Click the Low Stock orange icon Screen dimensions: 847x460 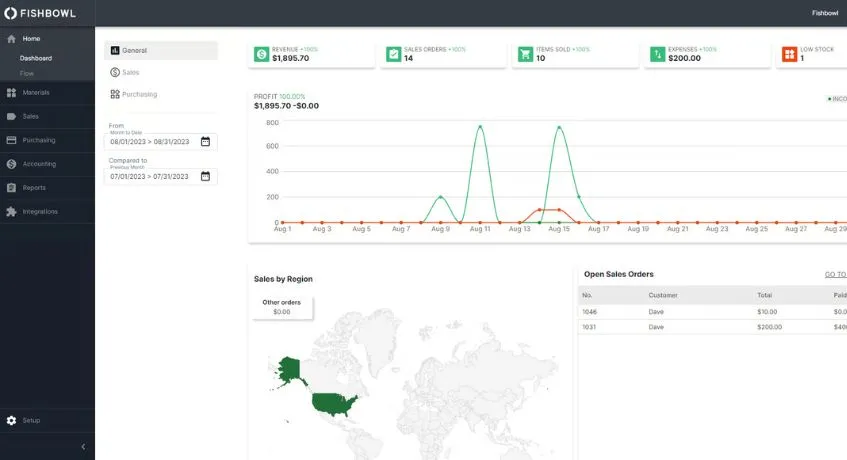click(789, 54)
